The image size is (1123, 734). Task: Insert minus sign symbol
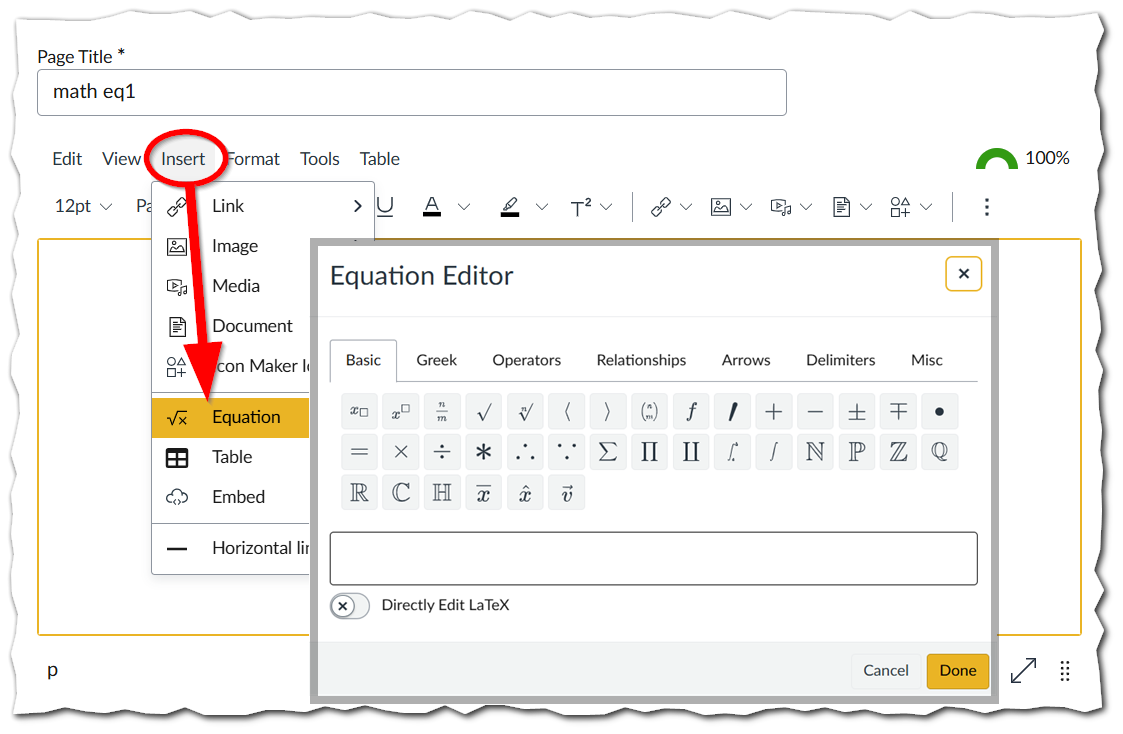click(x=815, y=412)
